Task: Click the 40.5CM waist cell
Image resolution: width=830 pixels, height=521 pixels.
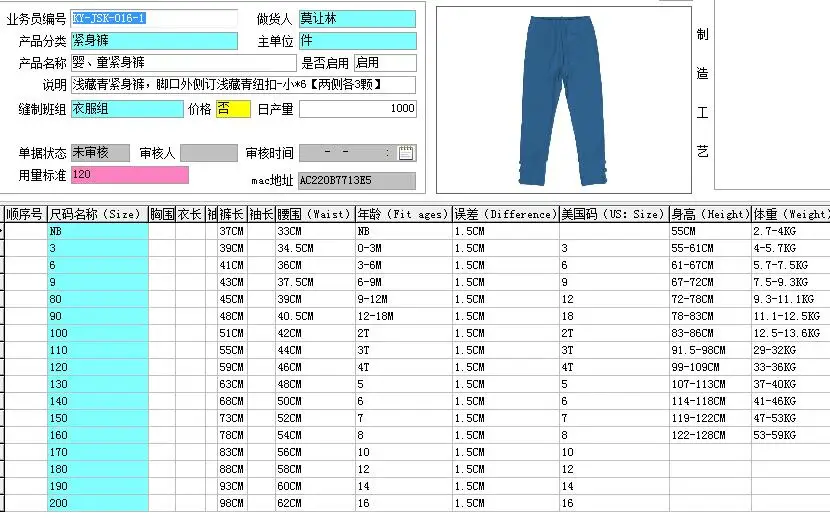Action: tap(315, 316)
